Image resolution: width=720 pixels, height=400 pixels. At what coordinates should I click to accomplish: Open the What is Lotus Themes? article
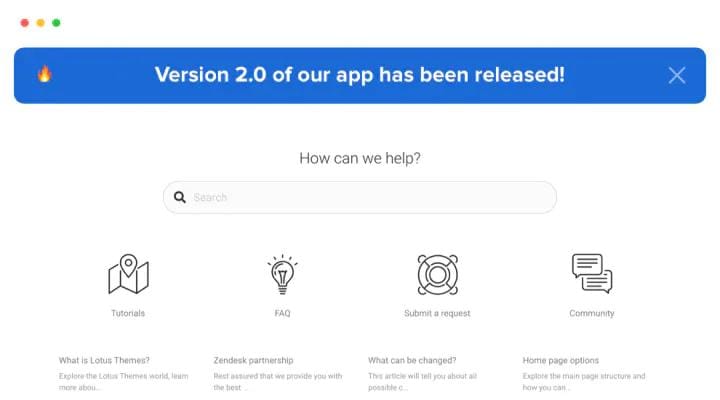point(104,361)
